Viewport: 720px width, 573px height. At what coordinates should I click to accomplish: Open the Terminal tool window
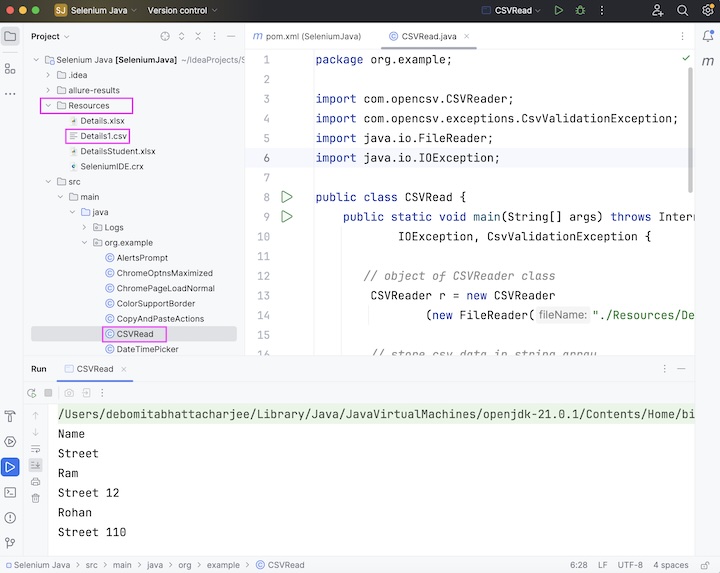click(10, 492)
